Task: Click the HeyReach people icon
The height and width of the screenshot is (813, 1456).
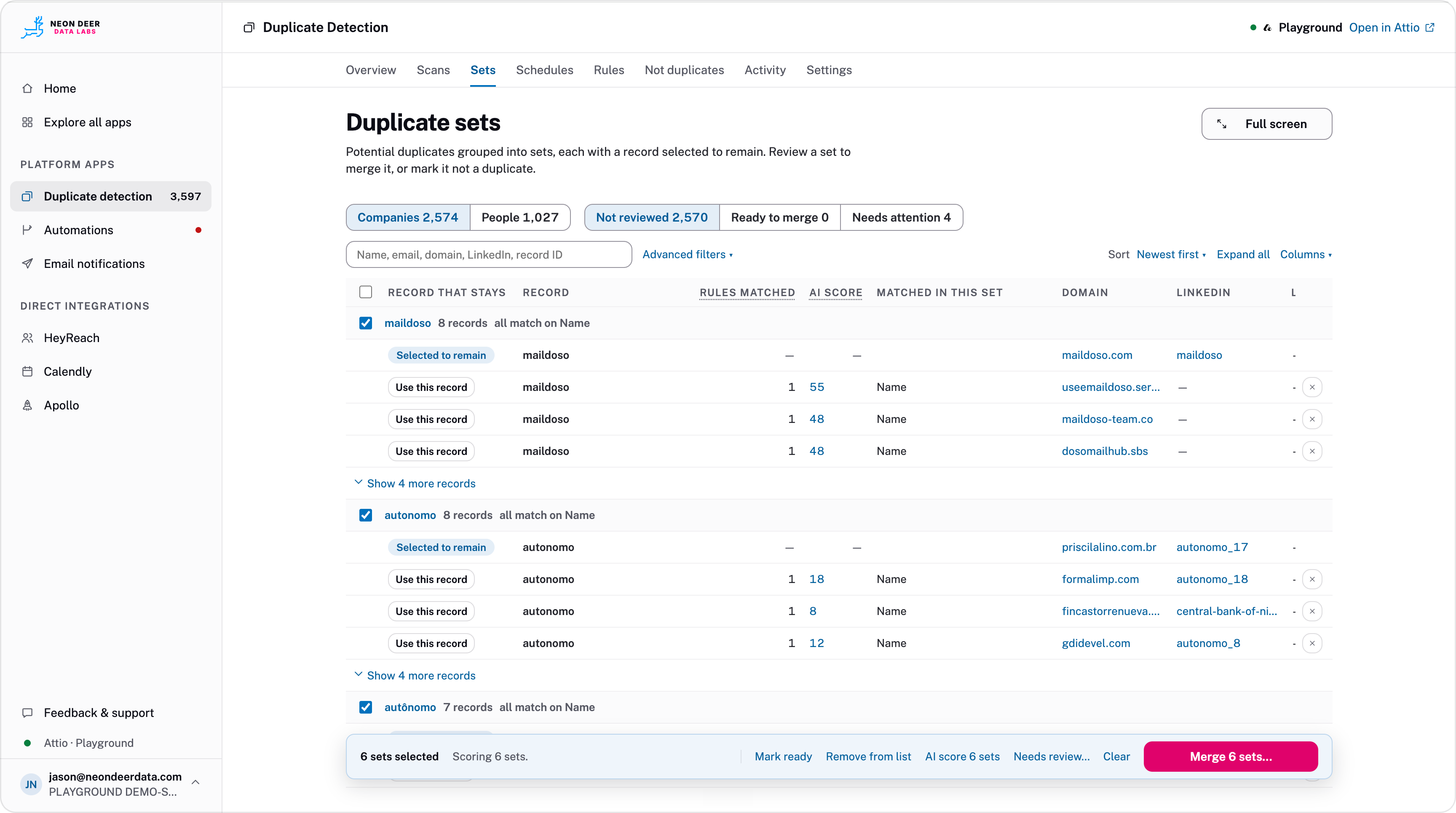Action: [x=27, y=338]
